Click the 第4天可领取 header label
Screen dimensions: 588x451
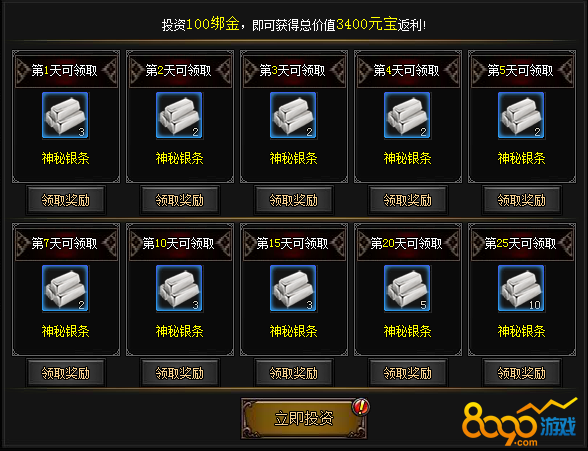coord(406,70)
